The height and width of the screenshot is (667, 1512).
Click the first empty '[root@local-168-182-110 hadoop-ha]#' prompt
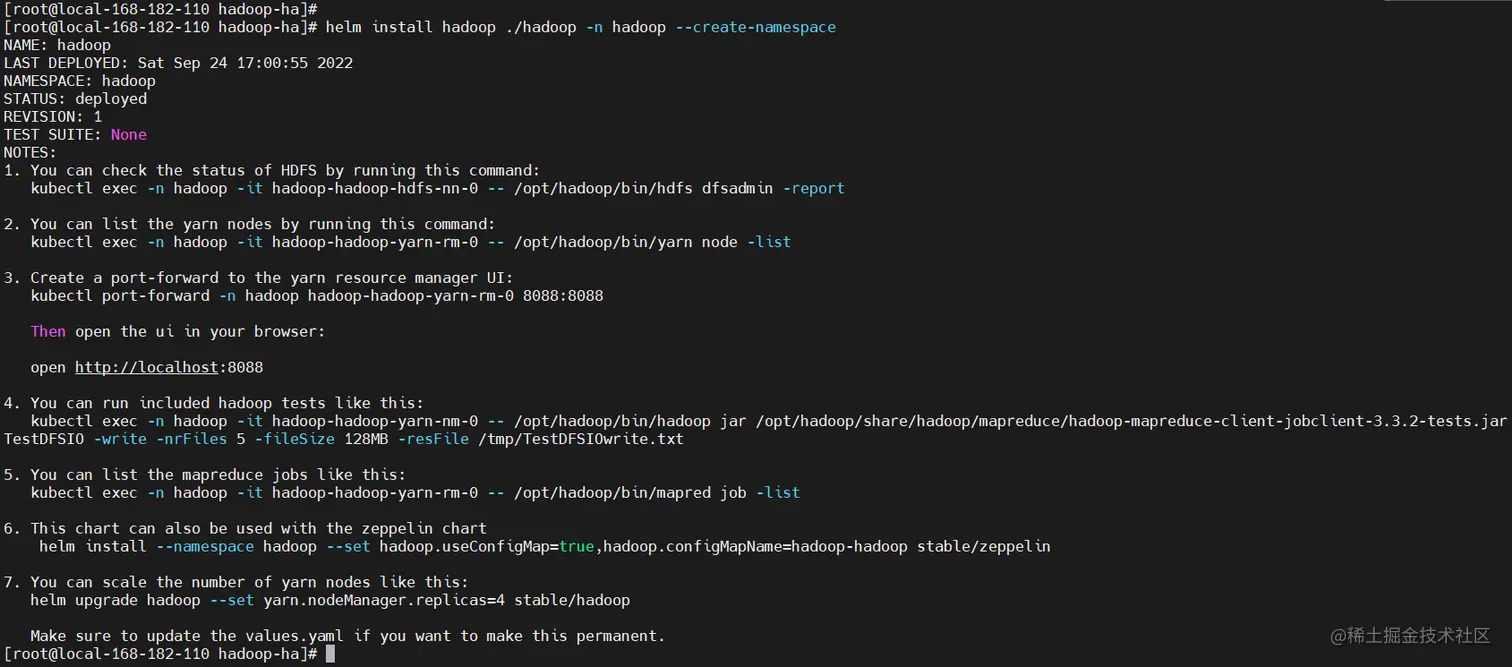[160, 8]
